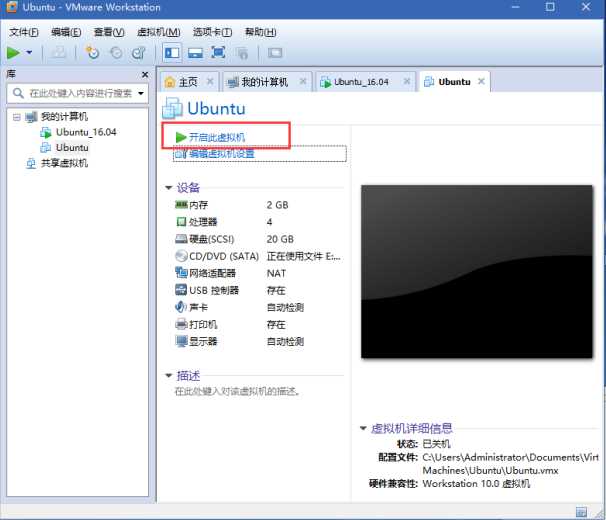
Task: Toggle the thumbnail bar view icon
Action: [195, 53]
